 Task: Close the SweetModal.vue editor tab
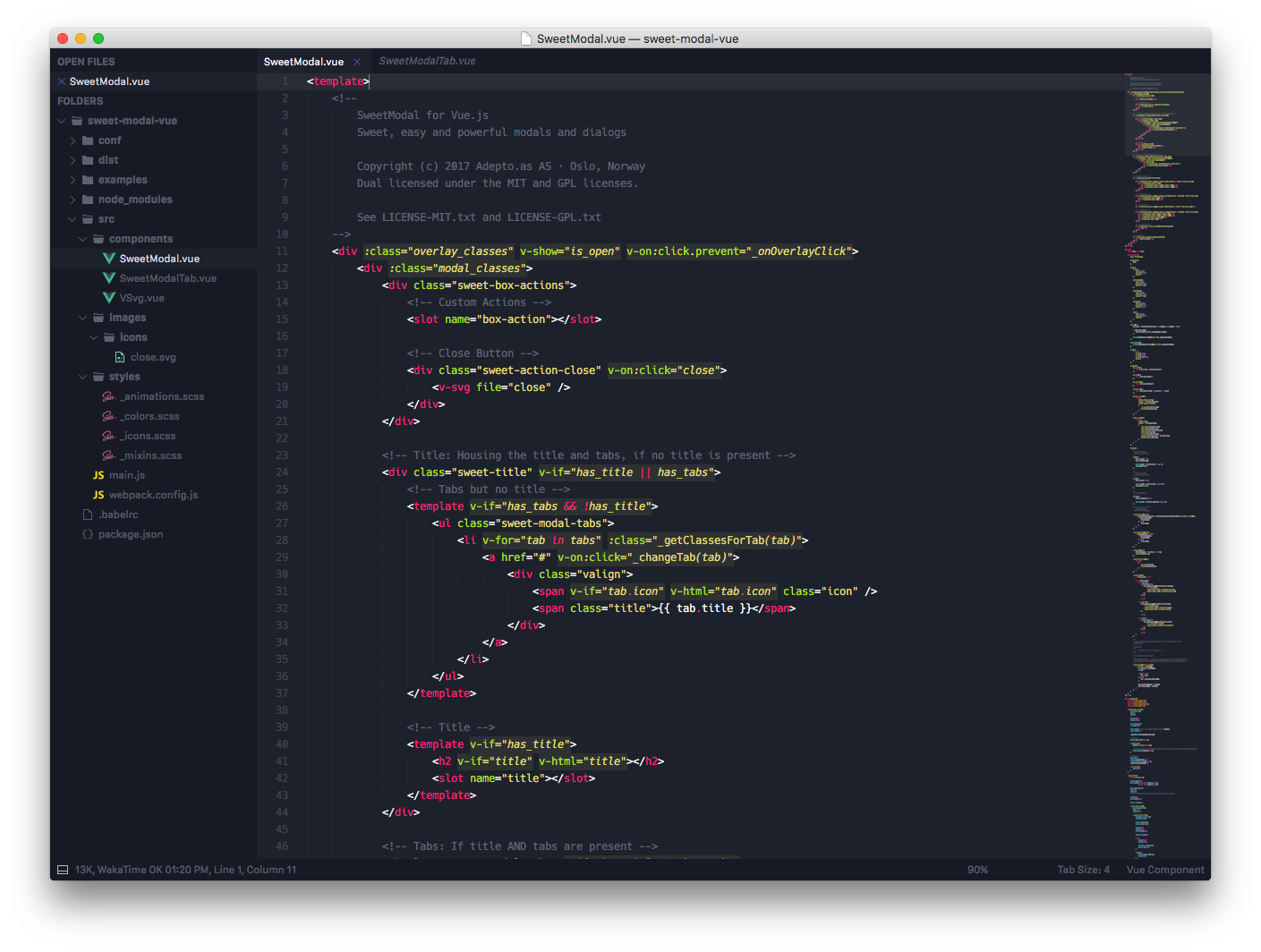click(x=357, y=62)
